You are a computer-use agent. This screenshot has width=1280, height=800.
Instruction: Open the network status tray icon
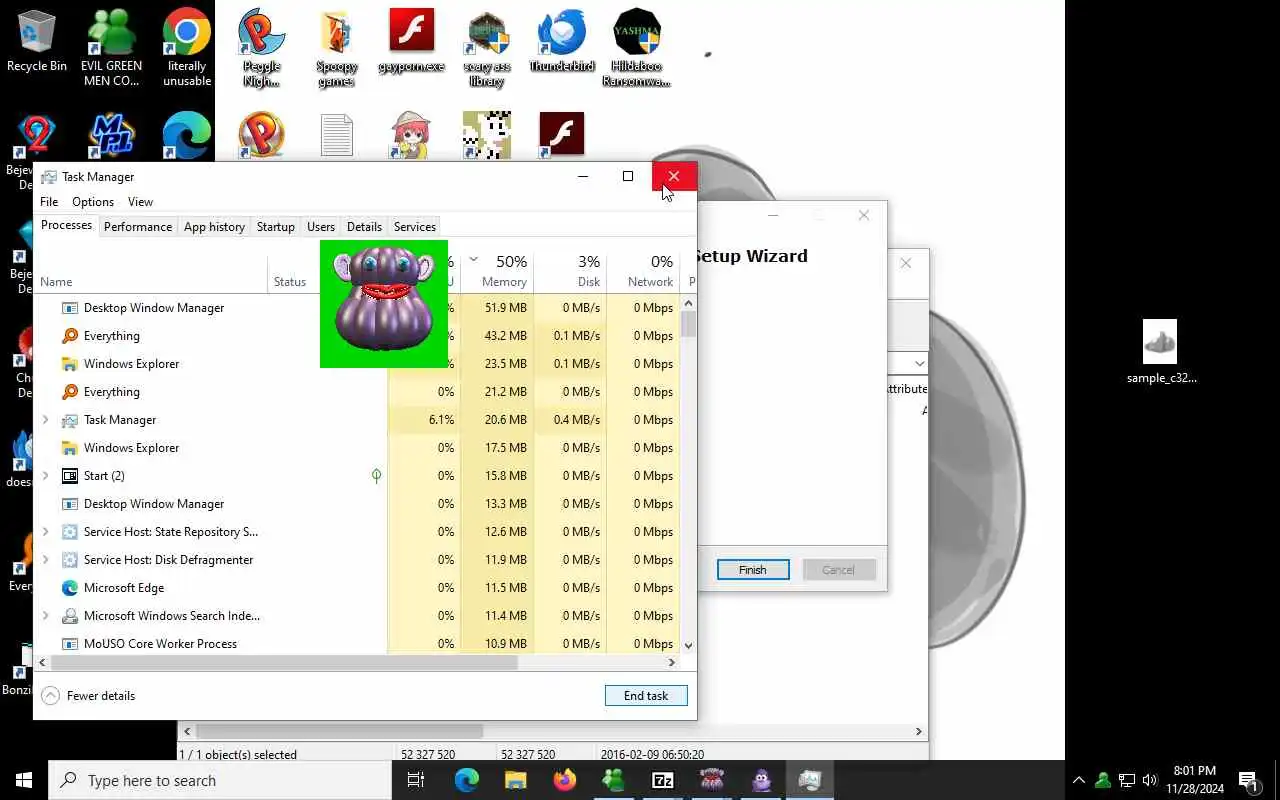click(1127, 780)
